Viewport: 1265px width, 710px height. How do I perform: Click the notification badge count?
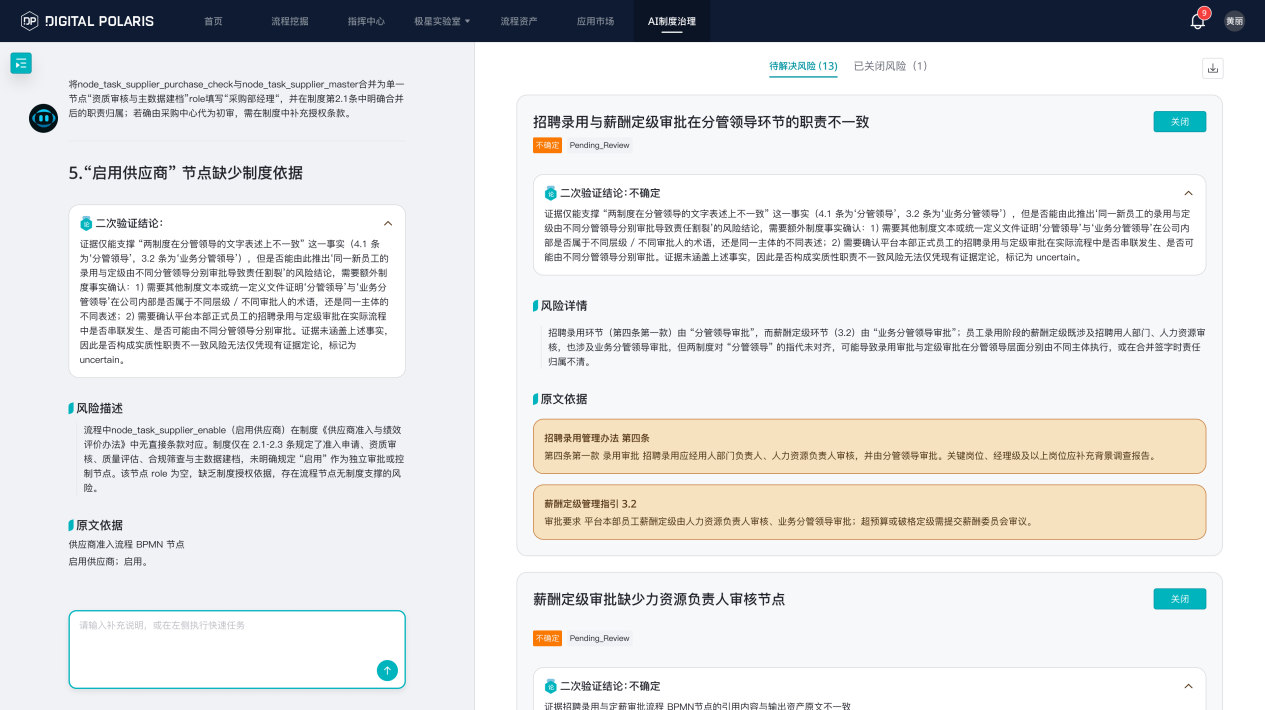click(1204, 13)
